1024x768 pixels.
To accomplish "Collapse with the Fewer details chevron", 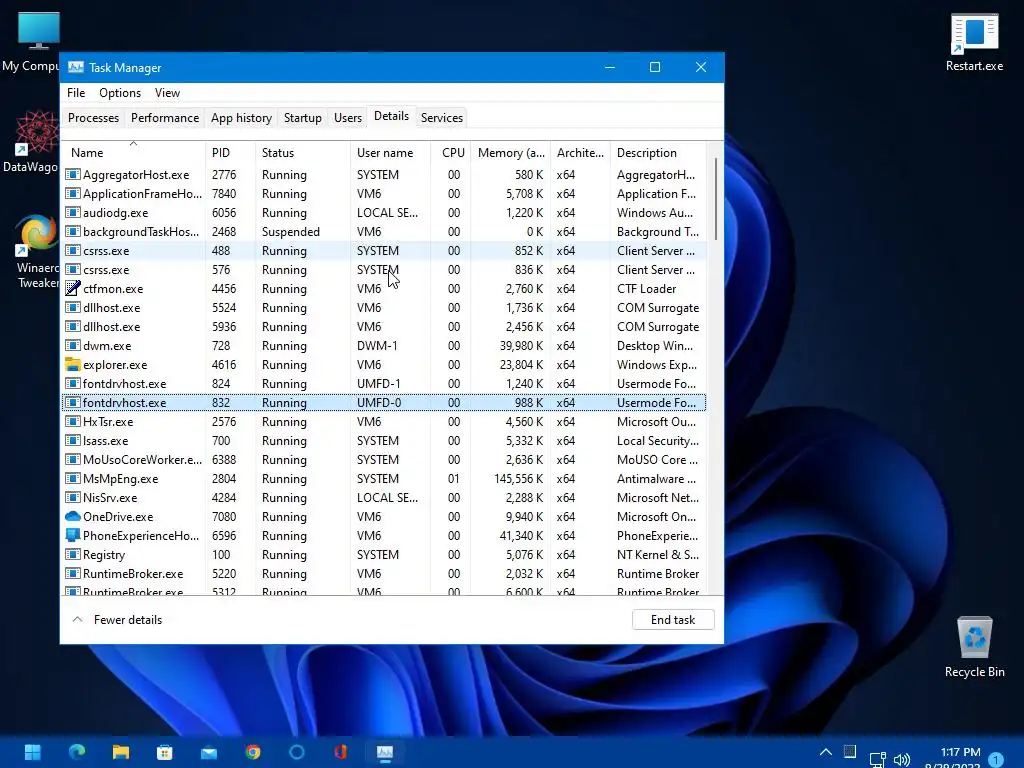I will click(77, 619).
